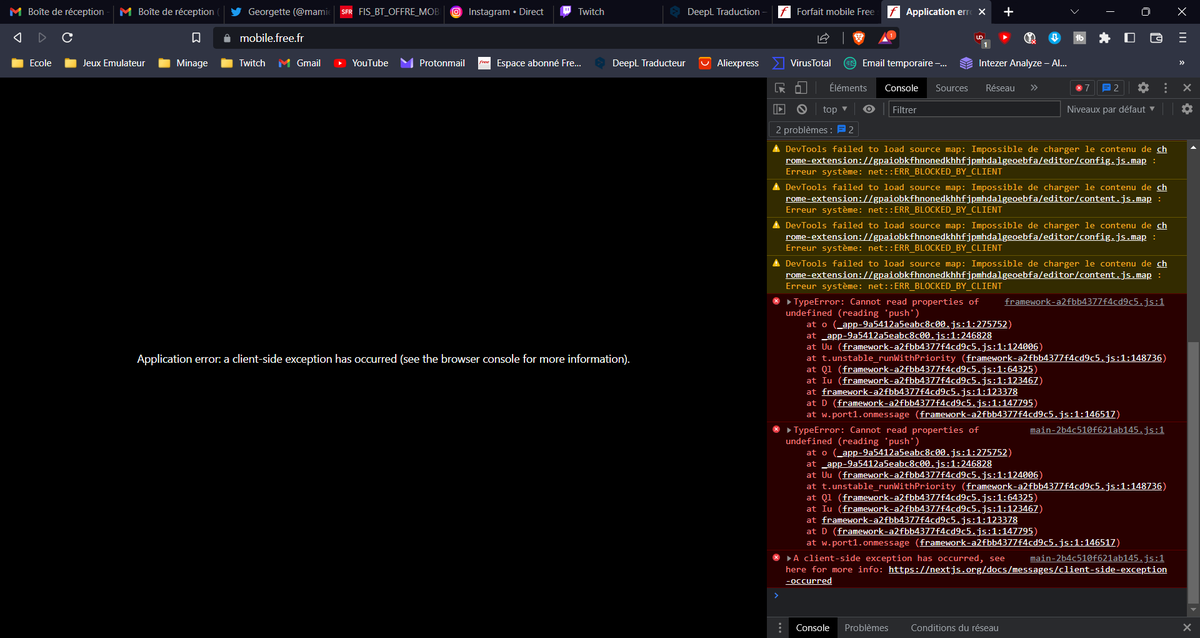Show hidden bookmarks with the overflow chevrons
This screenshot has width=1200, height=638.
coord(1182,63)
